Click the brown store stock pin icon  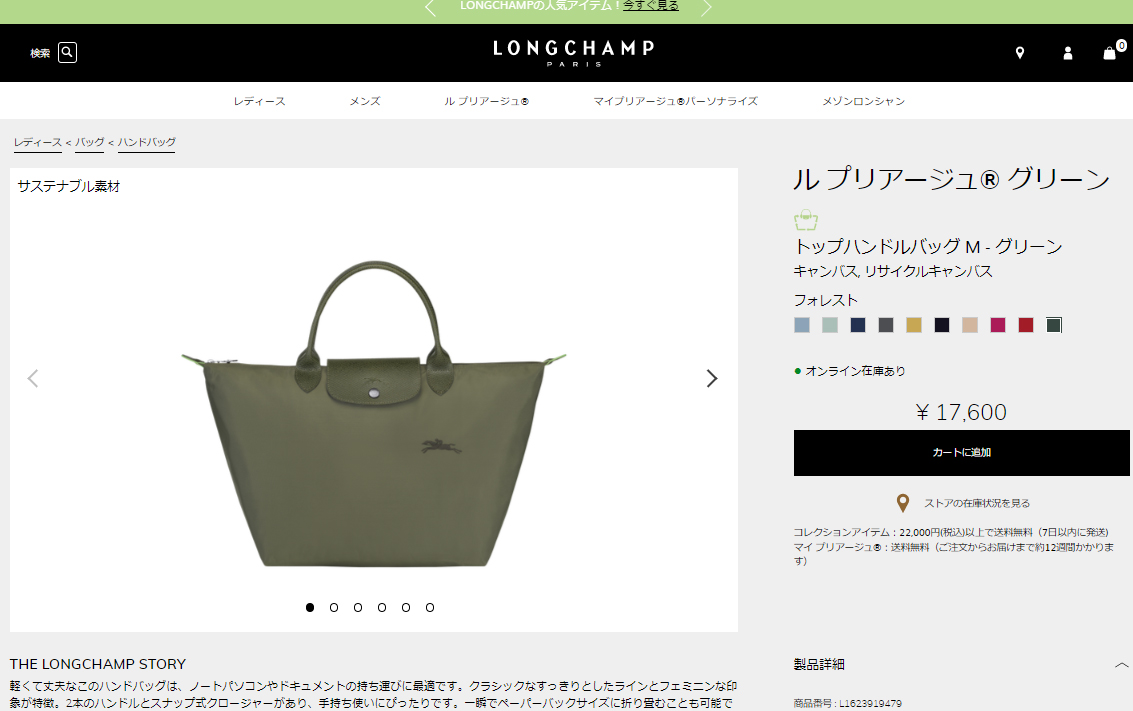(x=902, y=503)
